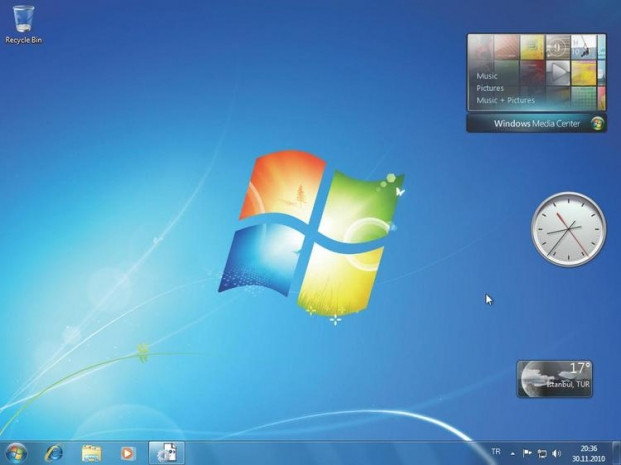Screen dimensions: 621x465
Task: Select Music in the Media Center gadget
Action: pos(487,76)
